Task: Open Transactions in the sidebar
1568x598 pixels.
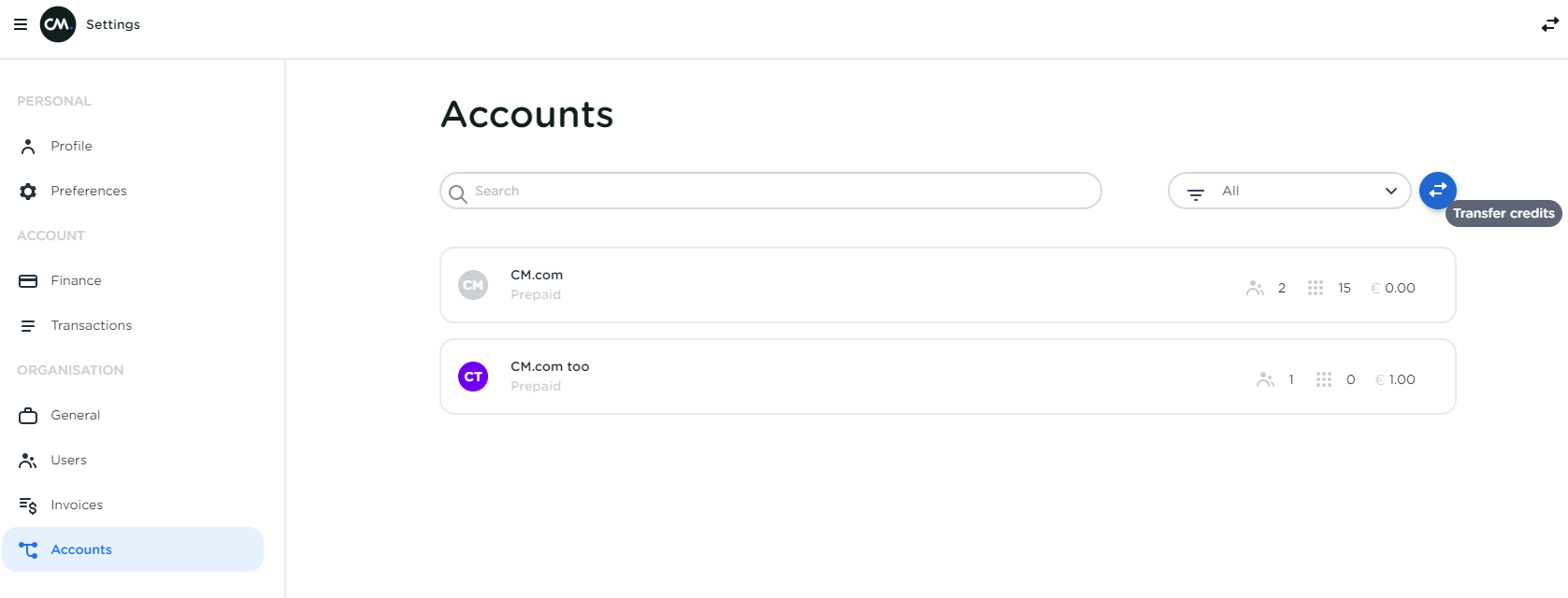Action: tap(91, 325)
